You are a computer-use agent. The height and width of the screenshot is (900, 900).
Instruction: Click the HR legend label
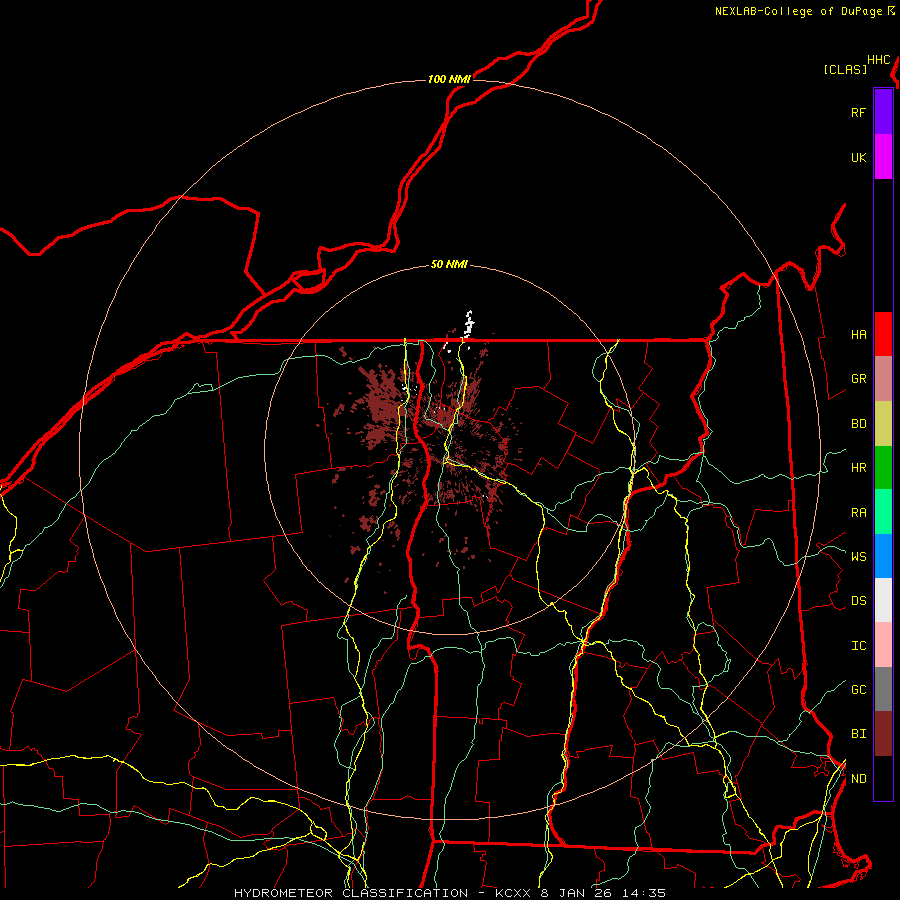[x=858, y=468]
